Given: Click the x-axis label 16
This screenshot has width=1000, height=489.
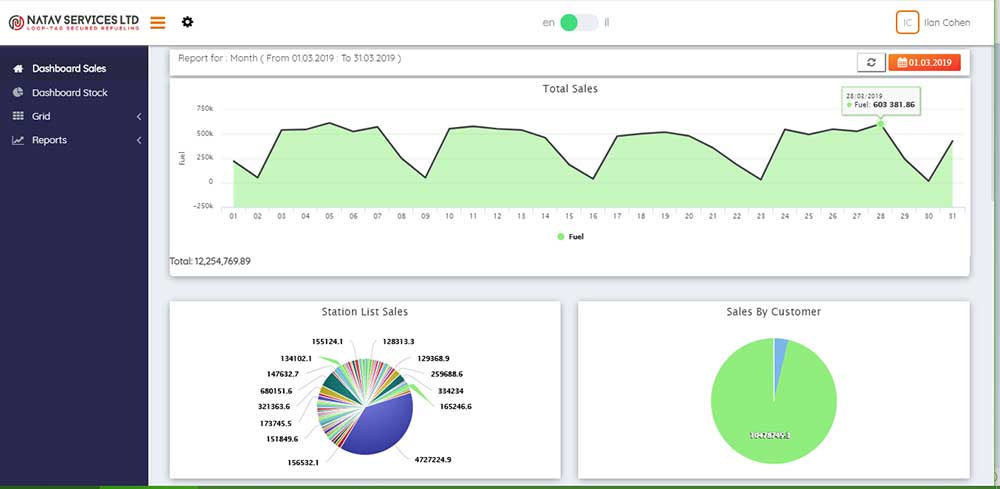Looking at the screenshot, I should tap(593, 217).
